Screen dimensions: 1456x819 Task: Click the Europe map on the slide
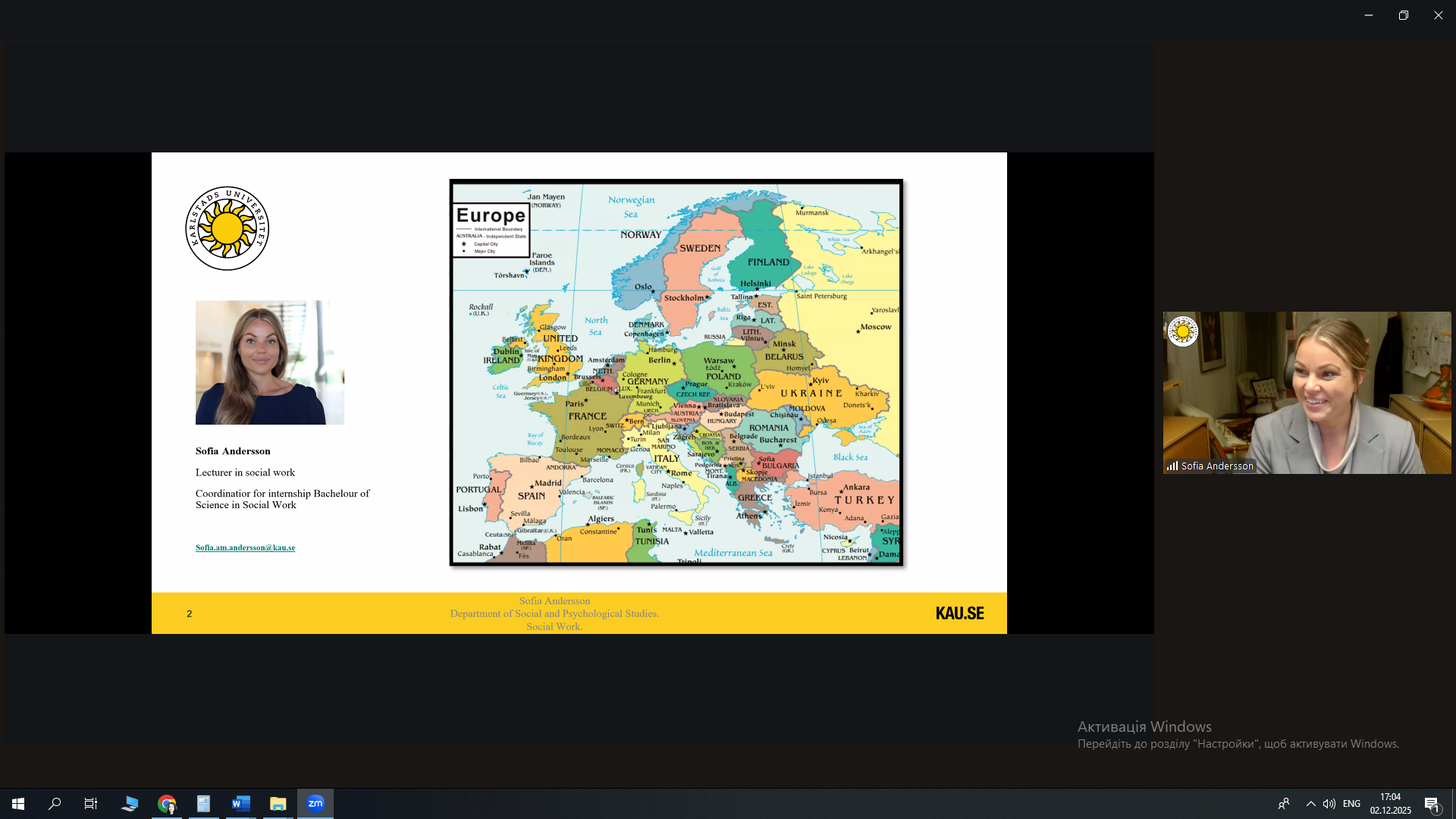[676, 372]
